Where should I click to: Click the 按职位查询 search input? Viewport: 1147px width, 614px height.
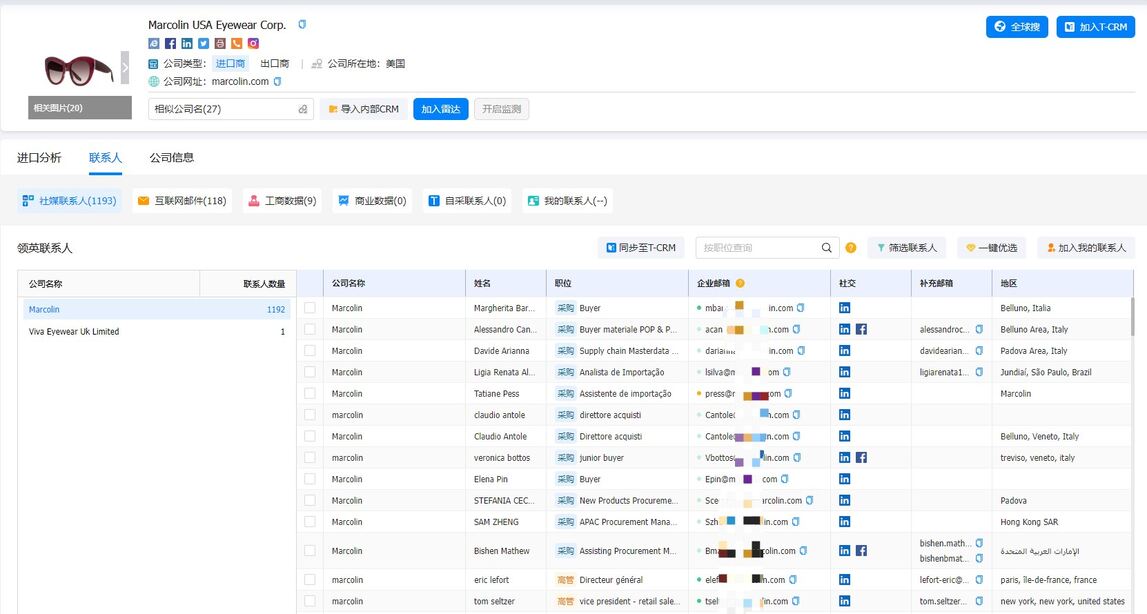coord(757,248)
